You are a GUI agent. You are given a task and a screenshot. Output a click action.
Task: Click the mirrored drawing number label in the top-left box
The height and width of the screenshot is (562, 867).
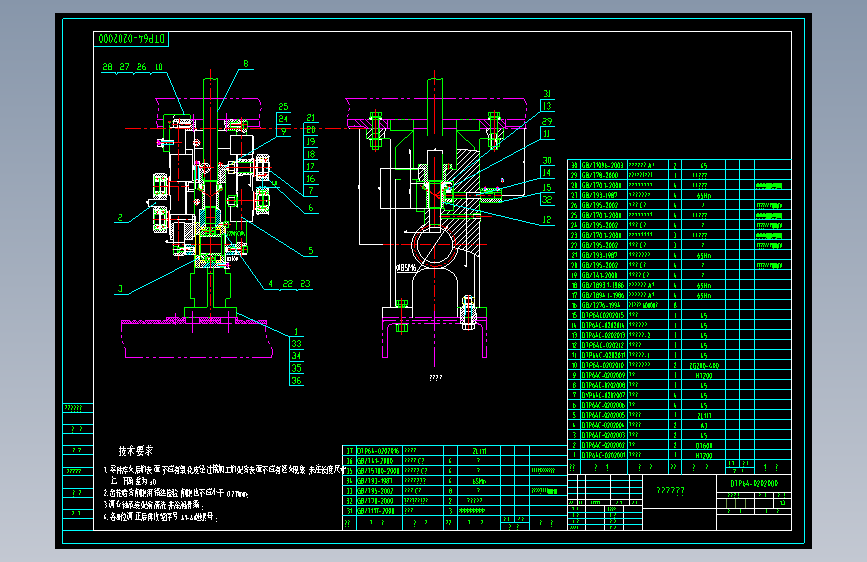click(x=131, y=39)
